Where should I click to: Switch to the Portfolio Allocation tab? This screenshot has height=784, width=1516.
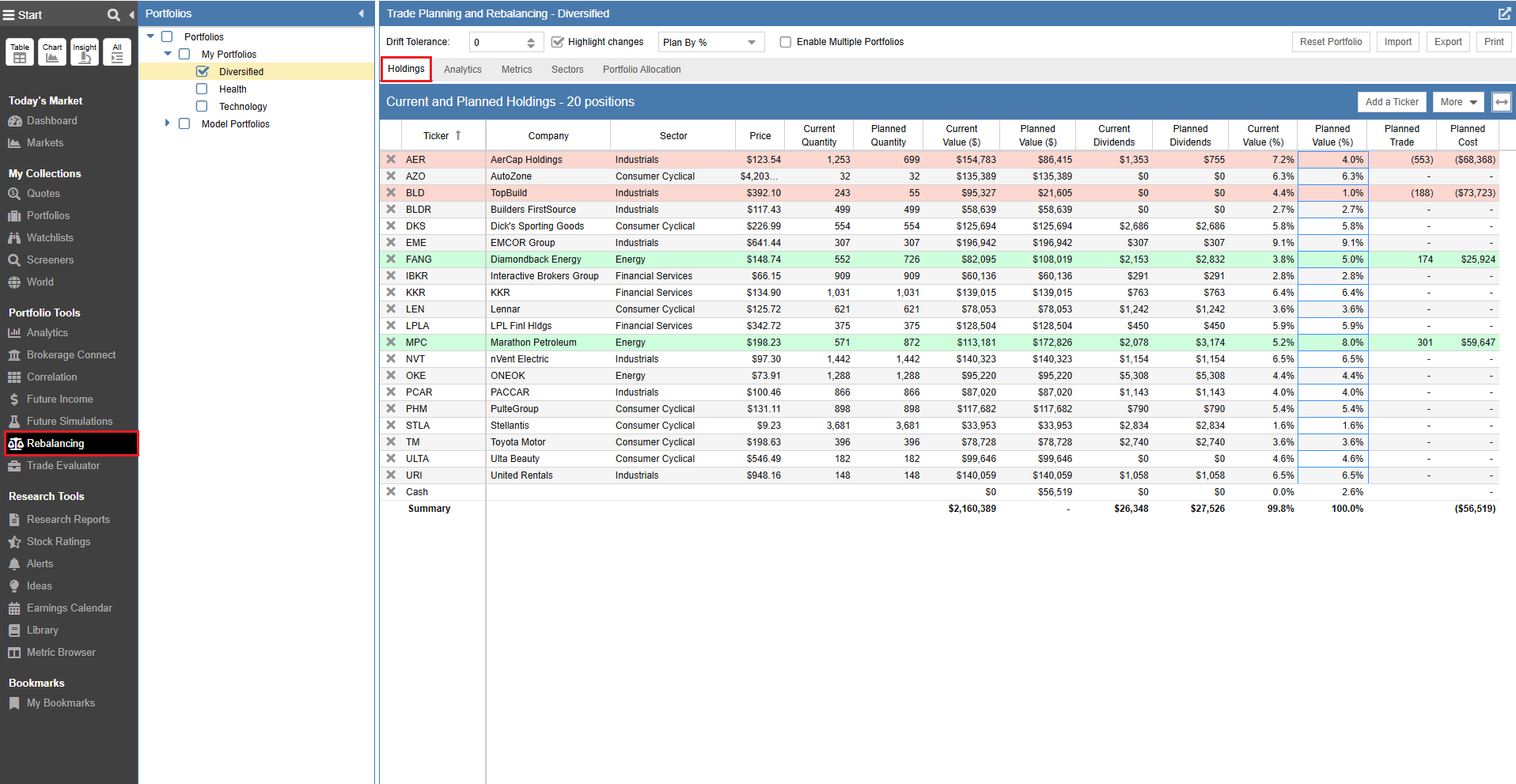tap(641, 70)
